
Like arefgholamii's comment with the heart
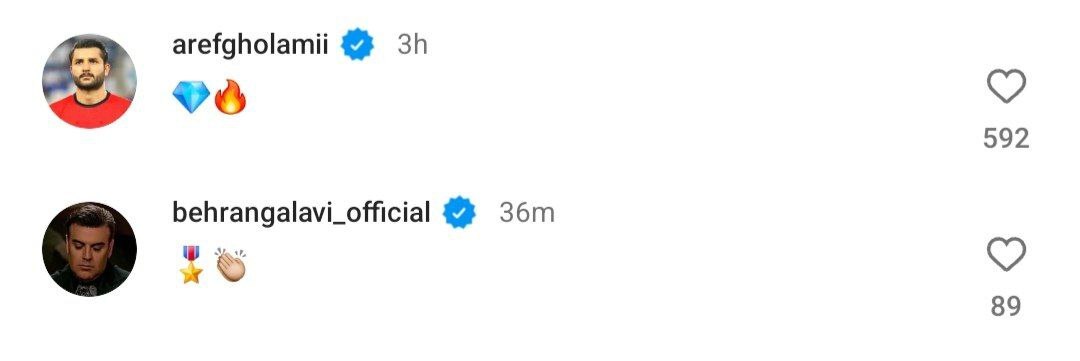[1006, 87]
